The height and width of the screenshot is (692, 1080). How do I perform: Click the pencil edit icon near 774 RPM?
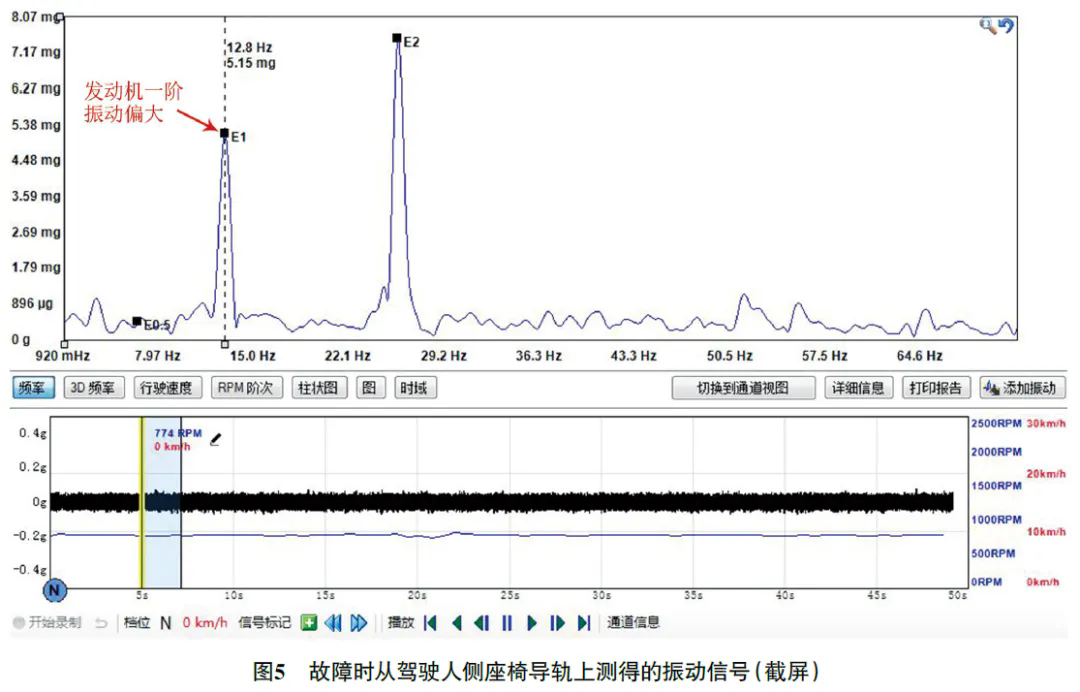point(216,439)
